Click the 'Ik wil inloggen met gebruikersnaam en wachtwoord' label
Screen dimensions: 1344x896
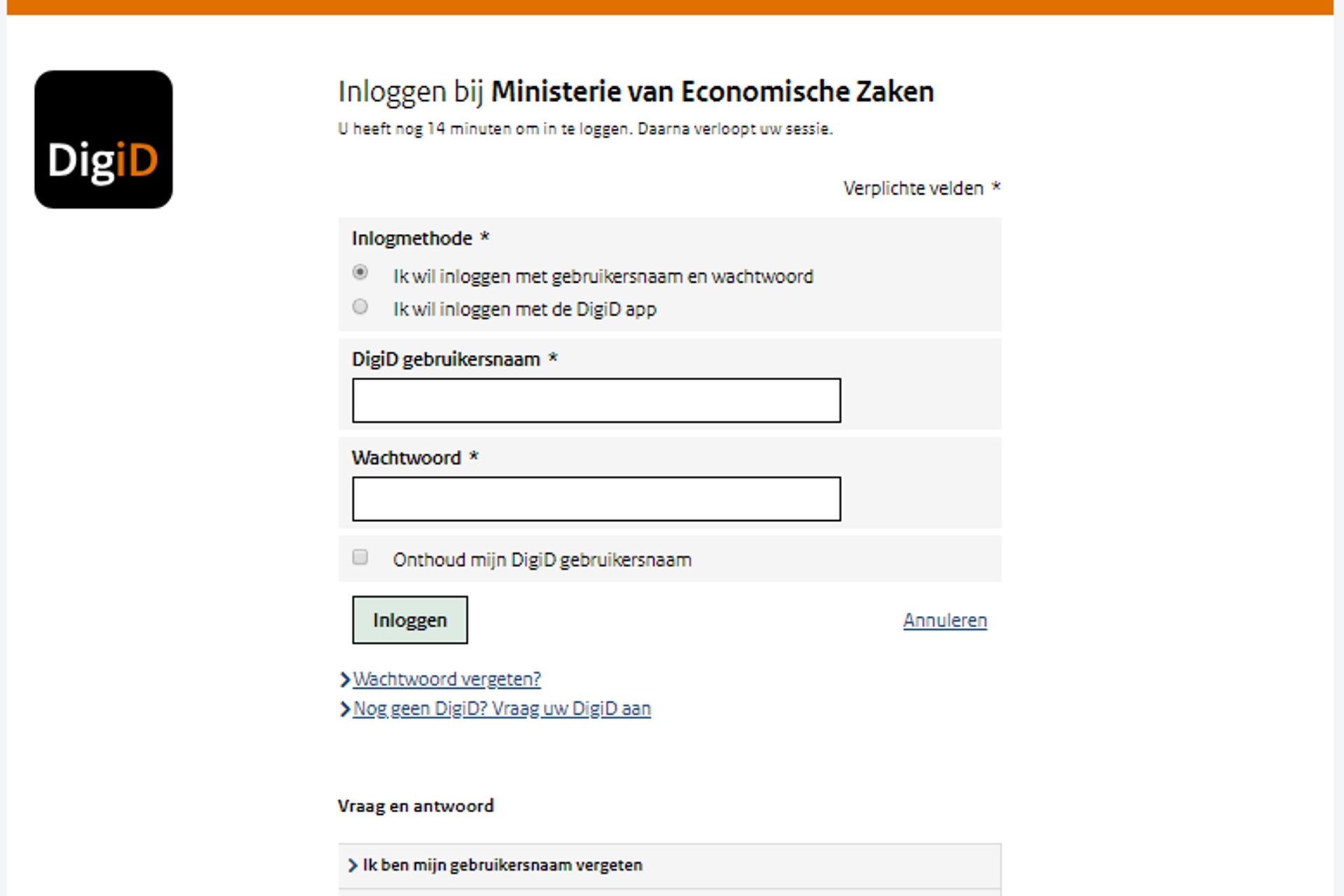[x=603, y=277]
